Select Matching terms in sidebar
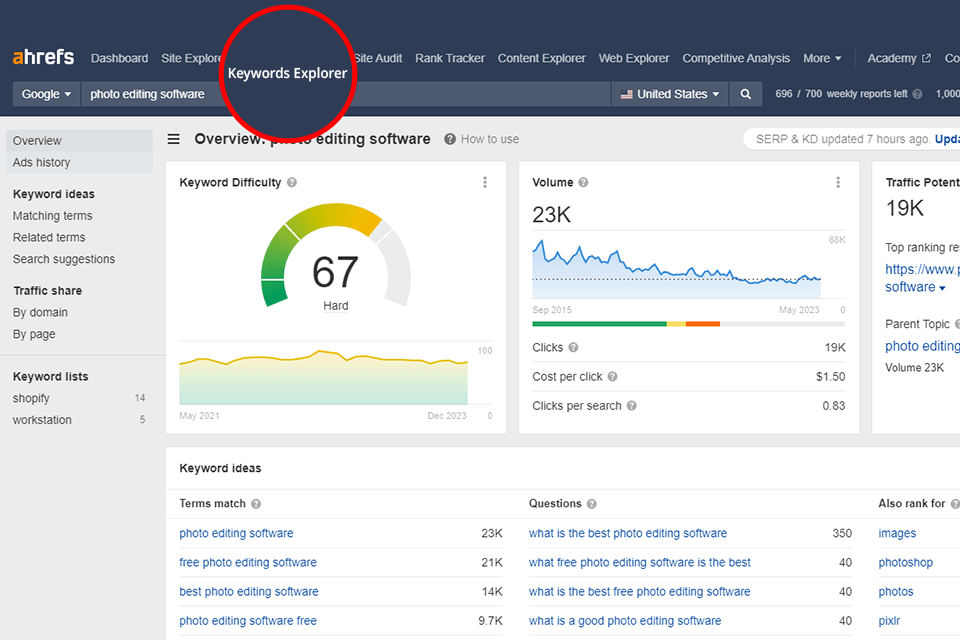 pyautogui.click(x=52, y=216)
